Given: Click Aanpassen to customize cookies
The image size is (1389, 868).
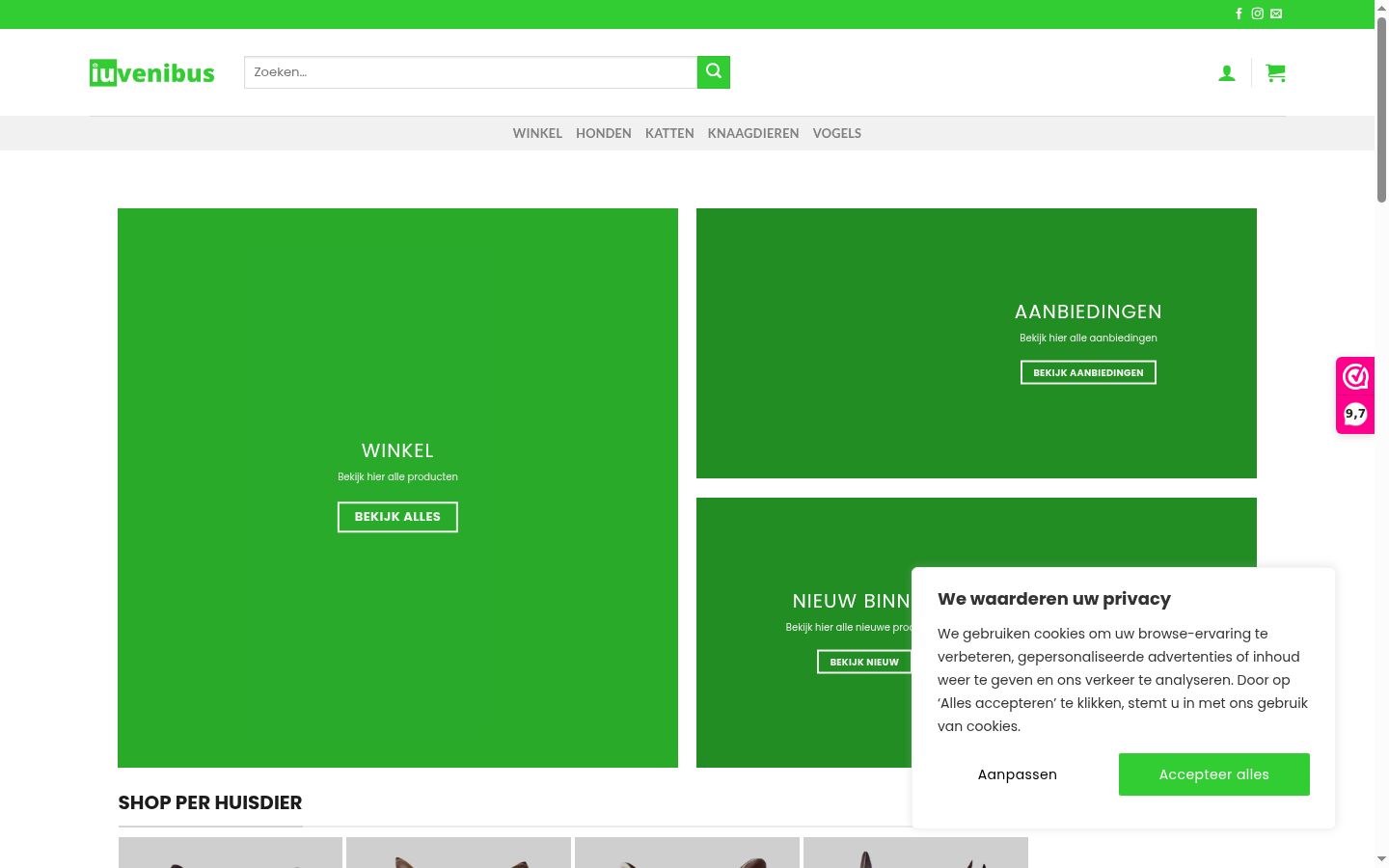Looking at the screenshot, I should click(x=1018, y=774).
